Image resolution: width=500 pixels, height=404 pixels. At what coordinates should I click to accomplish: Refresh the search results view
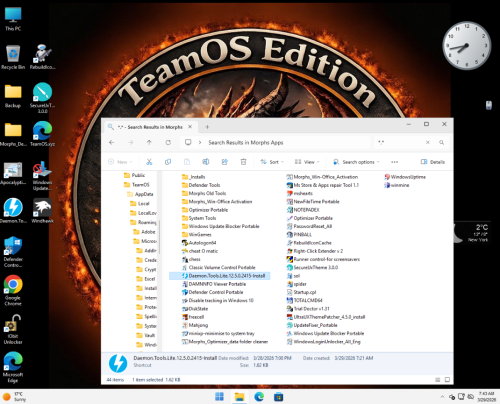tap(168, 142)
